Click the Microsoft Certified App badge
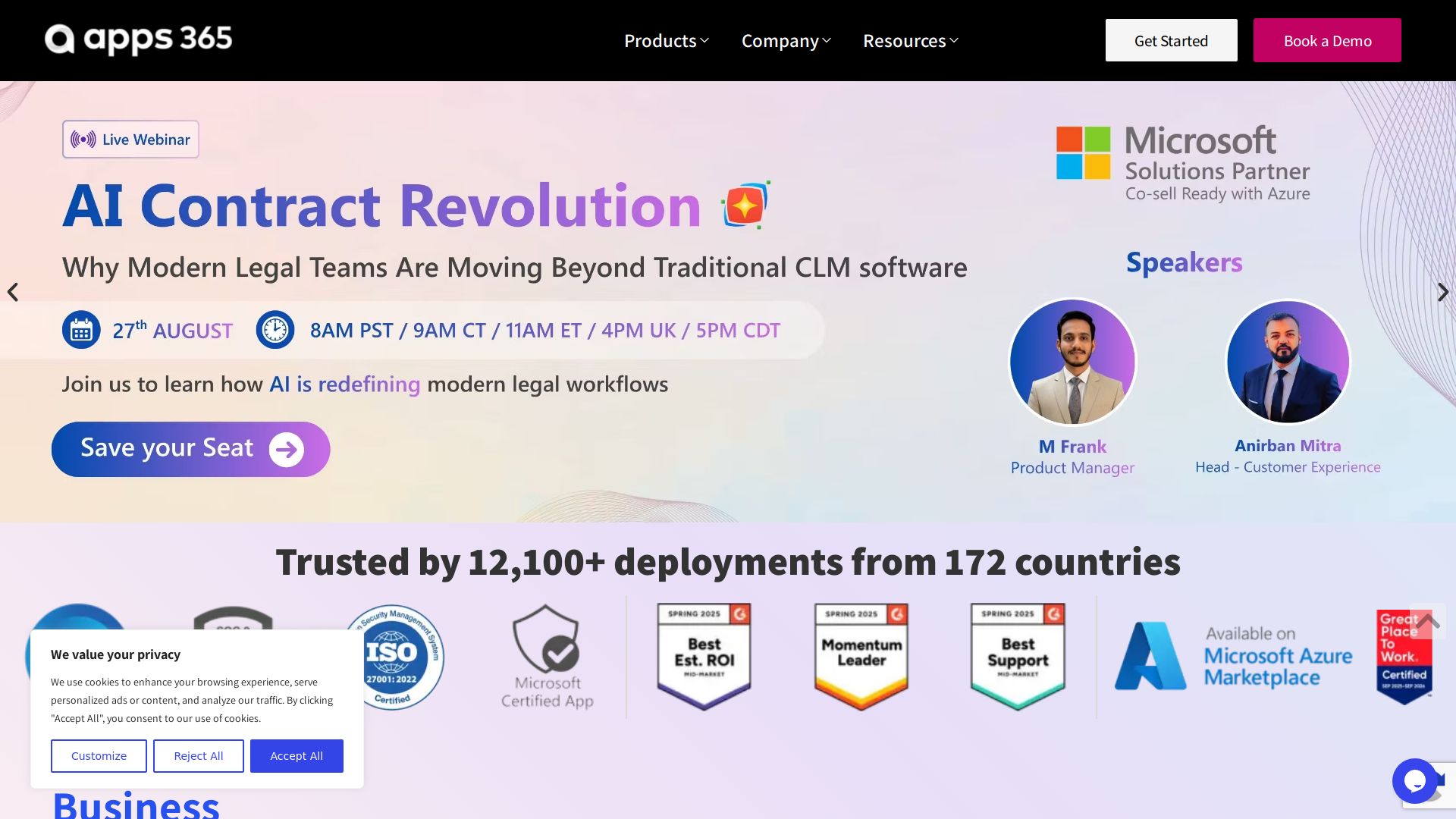The height and width of the screenshot is (819, 1456). coord(548,657)
